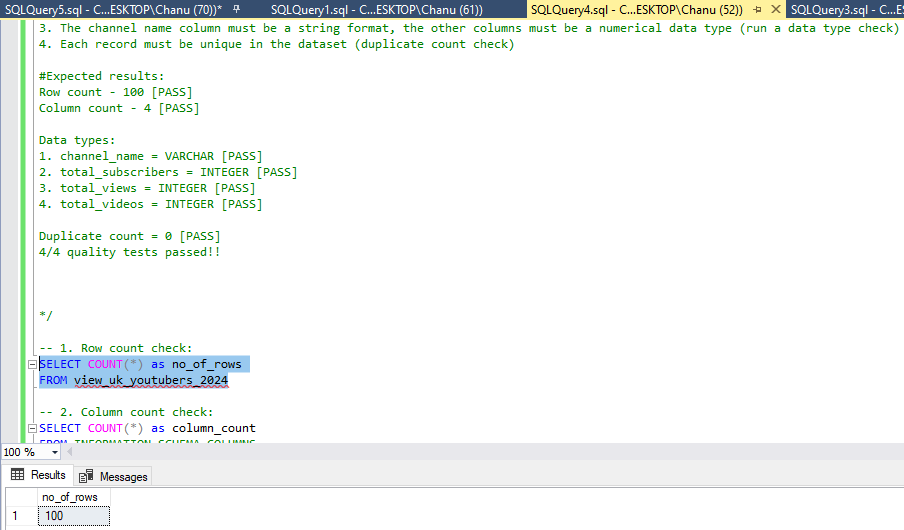904x530 pixels.
Task: Click the '#Expected results:' line
Action: 101,76
